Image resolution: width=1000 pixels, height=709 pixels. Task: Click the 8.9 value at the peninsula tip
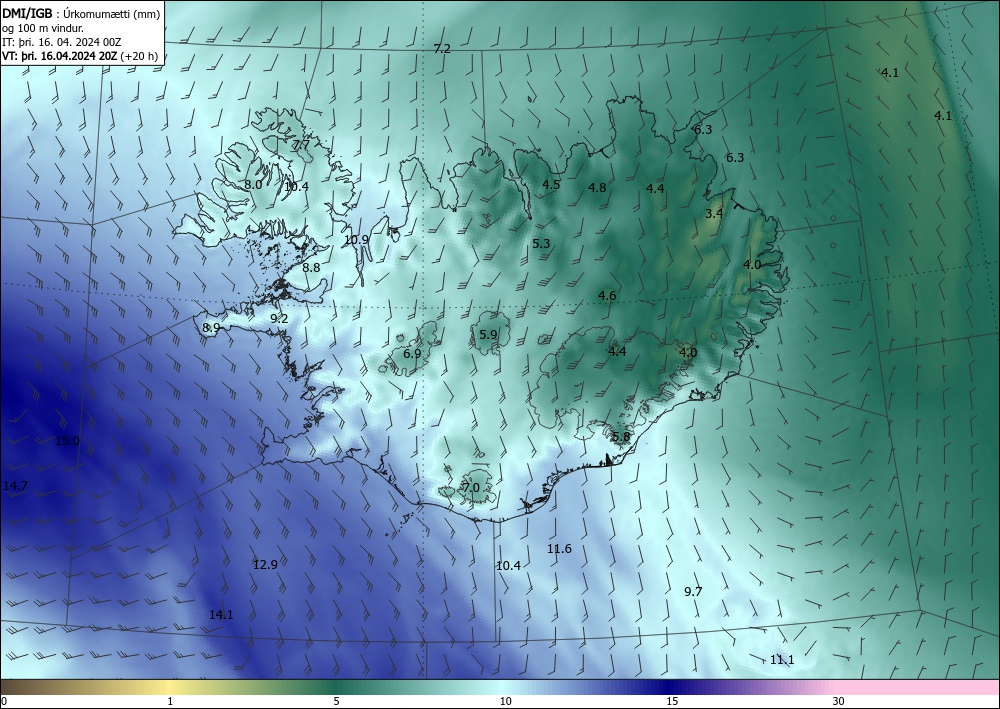(211, 327)
